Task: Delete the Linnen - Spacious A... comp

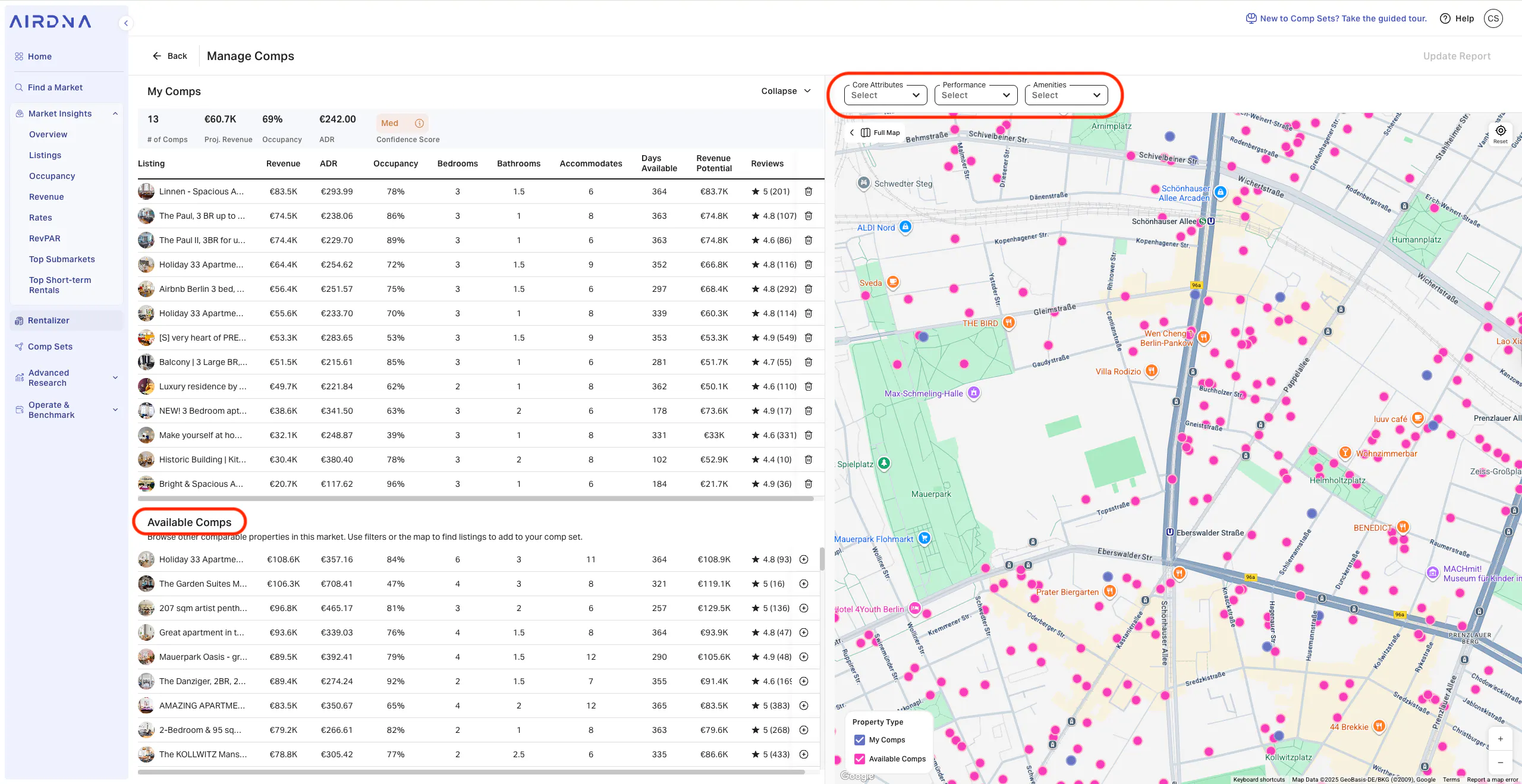Action: (809, 191)
